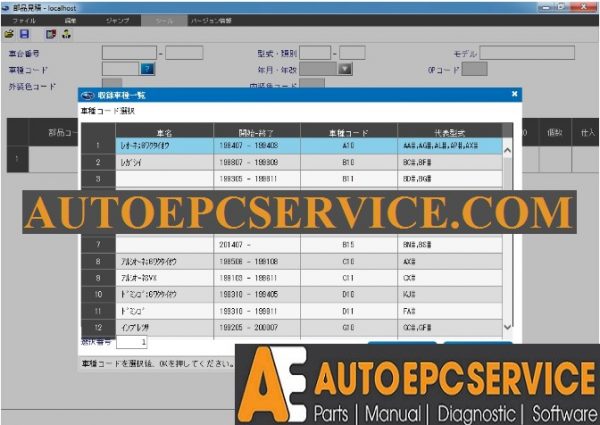Screen dimensions: 600x425
Task: Click the date cell 201407 -
Action: click(x=257, y=244)
